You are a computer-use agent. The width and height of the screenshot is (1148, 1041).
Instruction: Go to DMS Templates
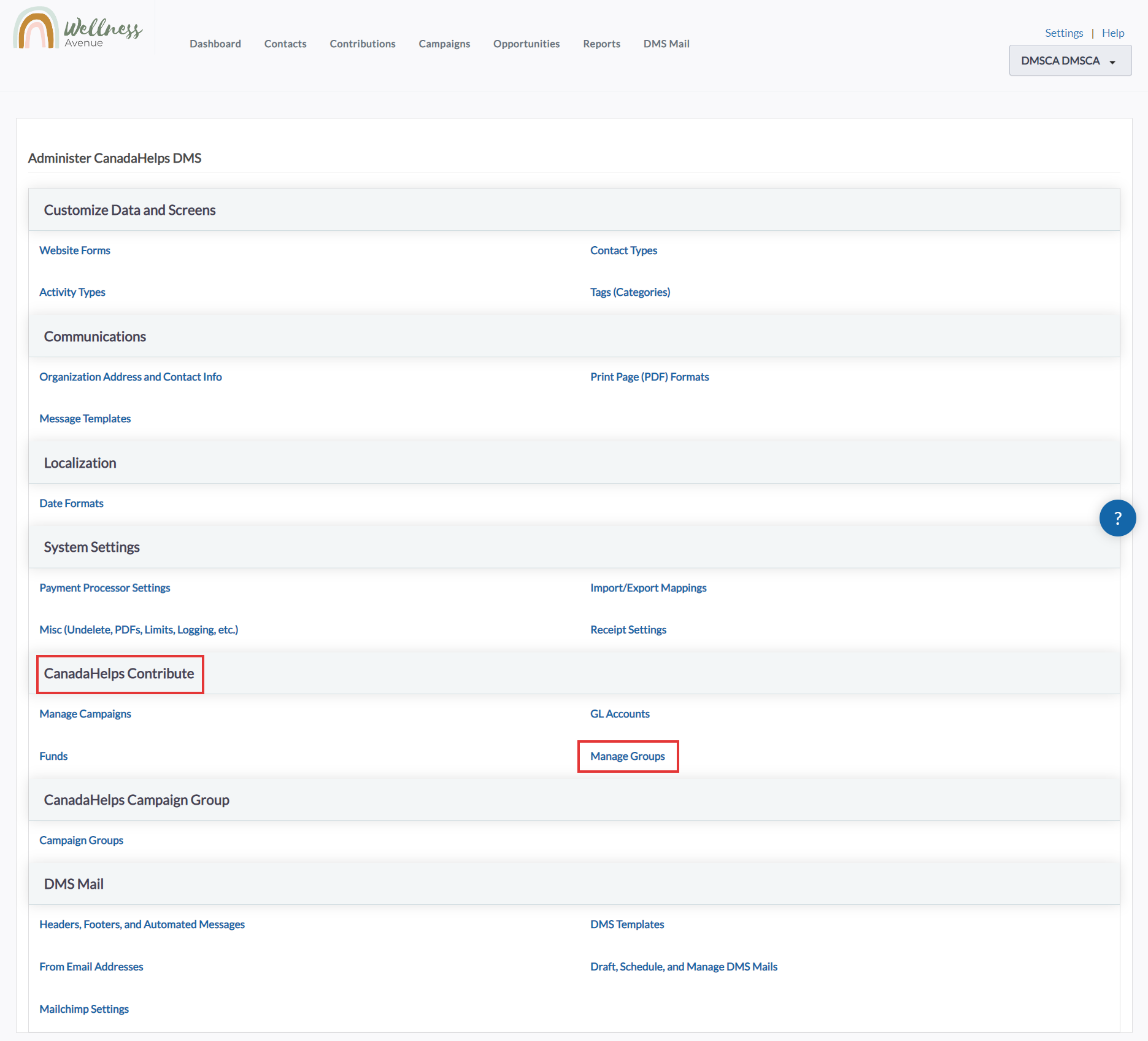[x=627, y=924]
